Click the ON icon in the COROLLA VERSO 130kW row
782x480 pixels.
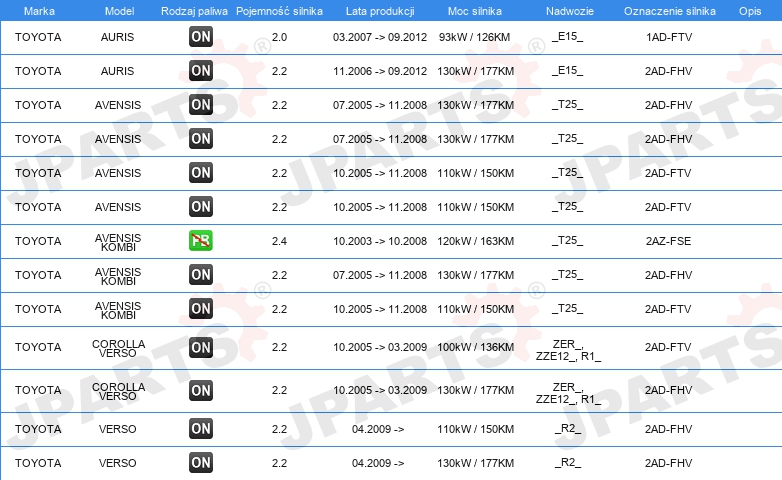point(201,390)
